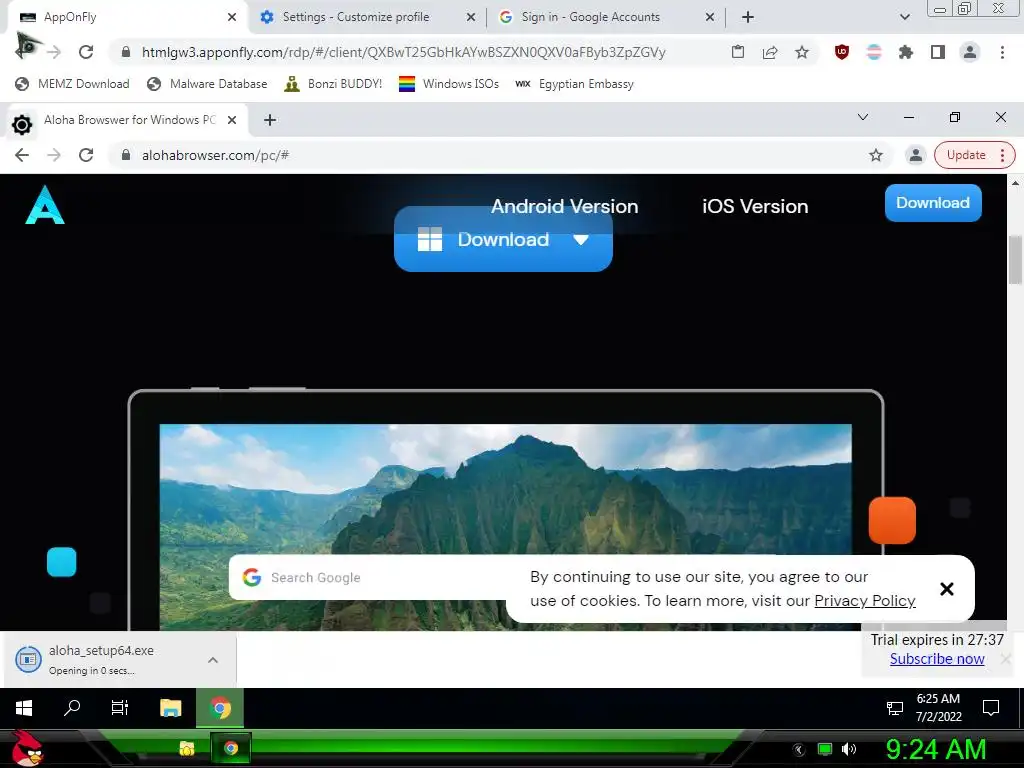
Task: Open Windows taskbar search
Action: (x=72, y=707)
